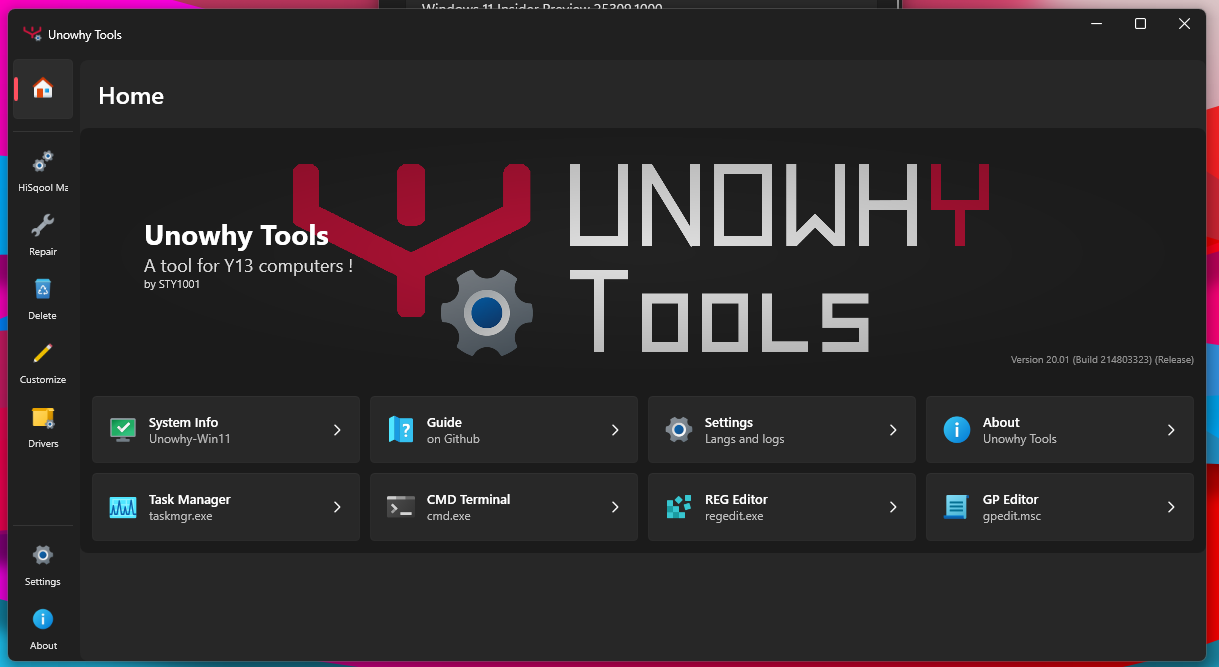Viewport: 1219px width, 667px height.
Task: Select the HiSqool Ma label in sidebar
Action: coord(43,188)
